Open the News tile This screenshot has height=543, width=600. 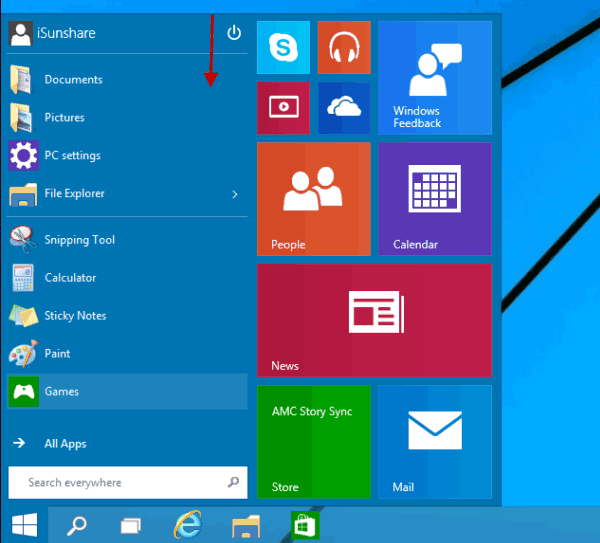(374, 320)
